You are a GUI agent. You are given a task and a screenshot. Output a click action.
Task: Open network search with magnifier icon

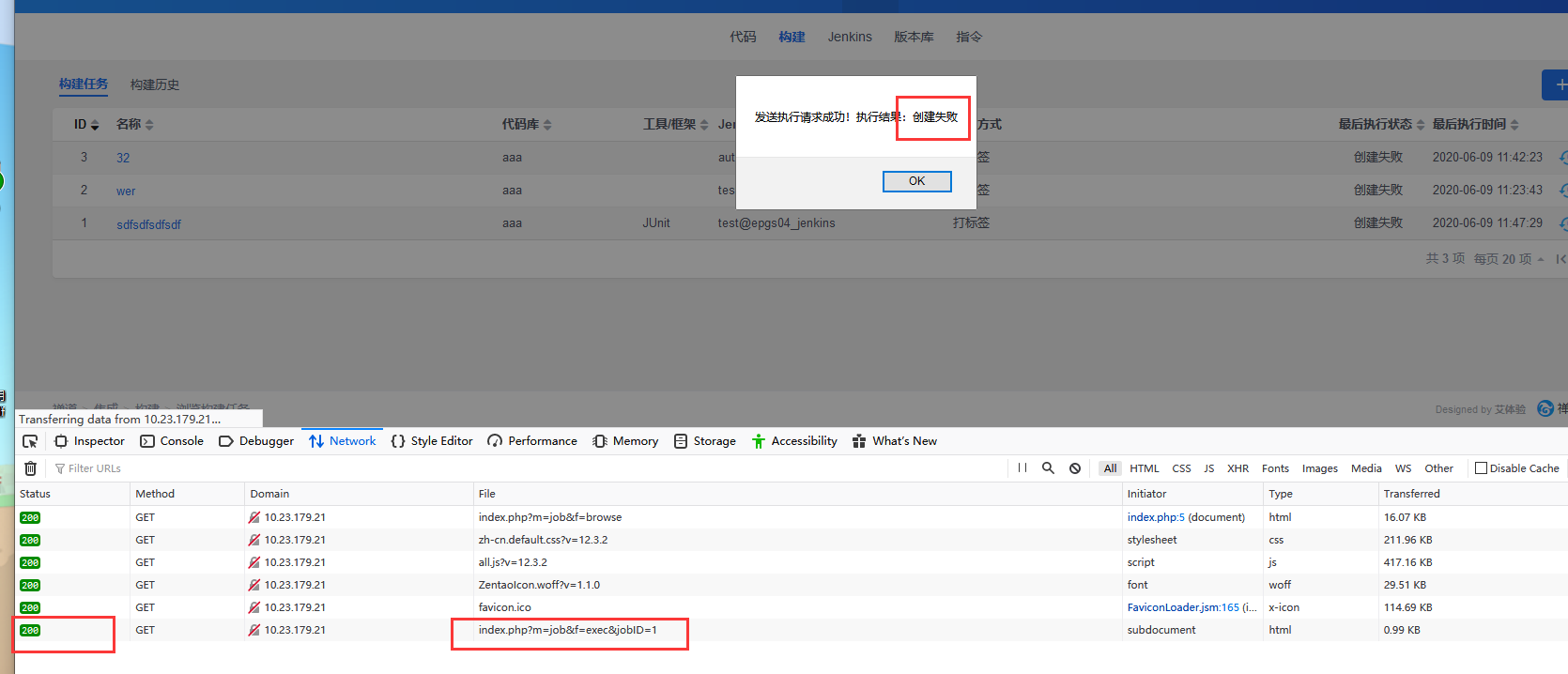coord(1048,467)
